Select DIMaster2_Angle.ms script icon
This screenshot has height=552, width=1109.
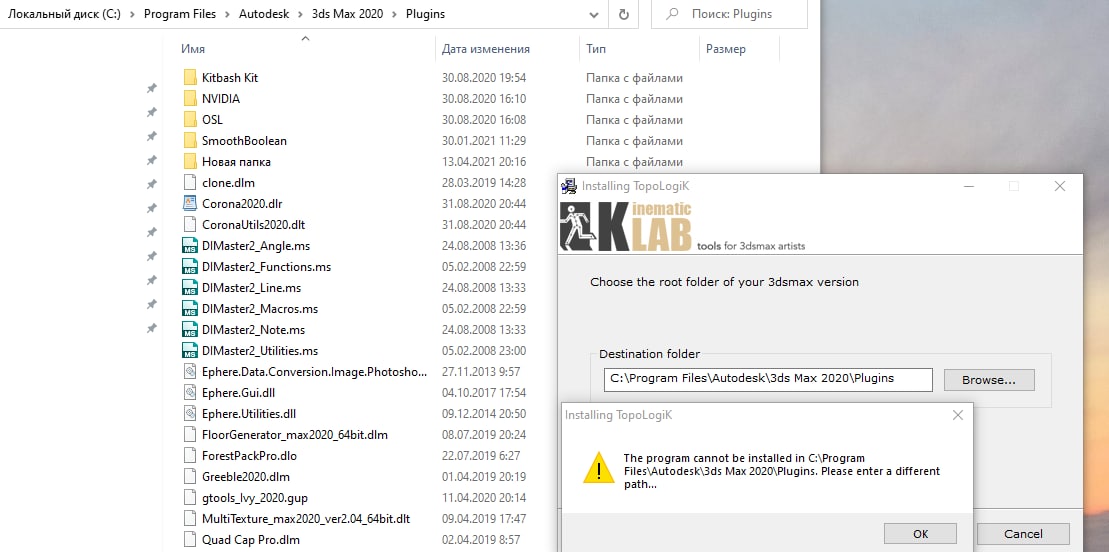pyautogui.click(x=190, y=246)
